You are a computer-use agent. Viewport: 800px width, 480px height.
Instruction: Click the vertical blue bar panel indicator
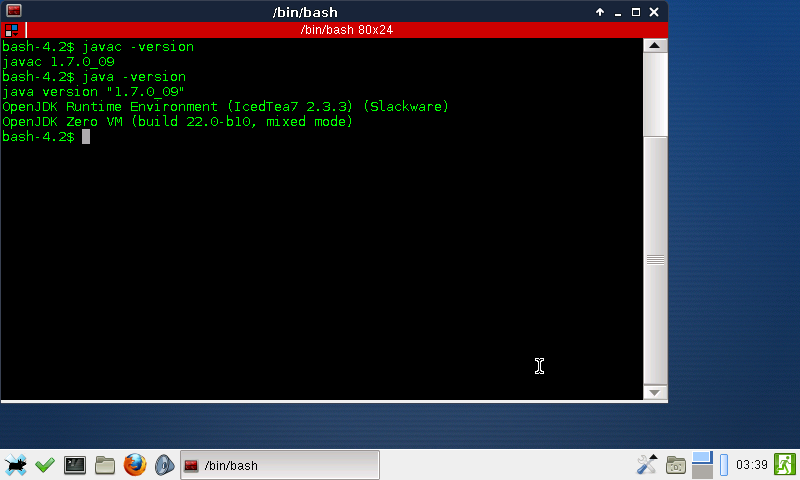[724, 465]
